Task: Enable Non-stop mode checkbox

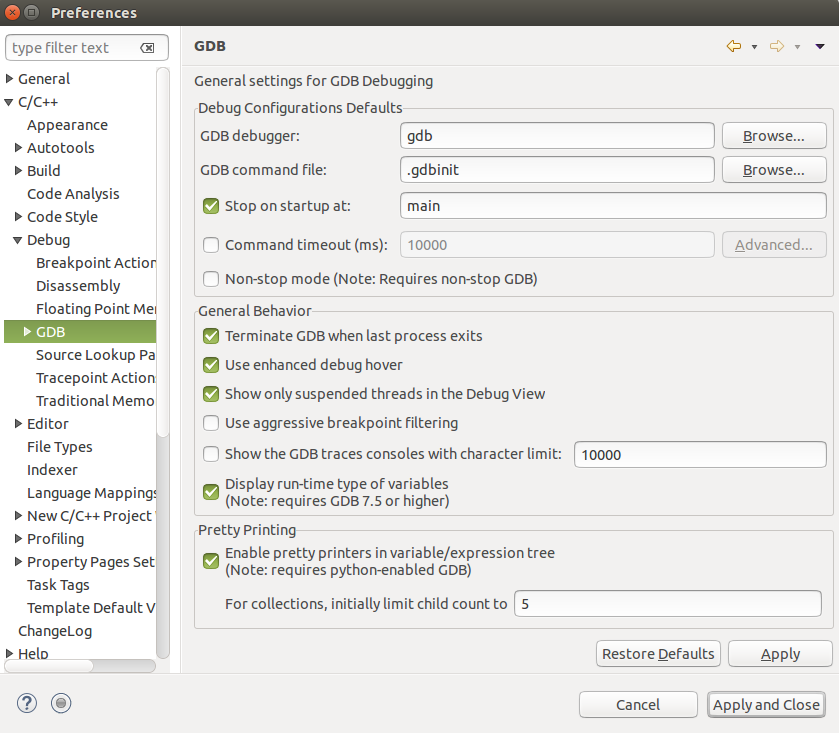Action: tap(211, 279)
